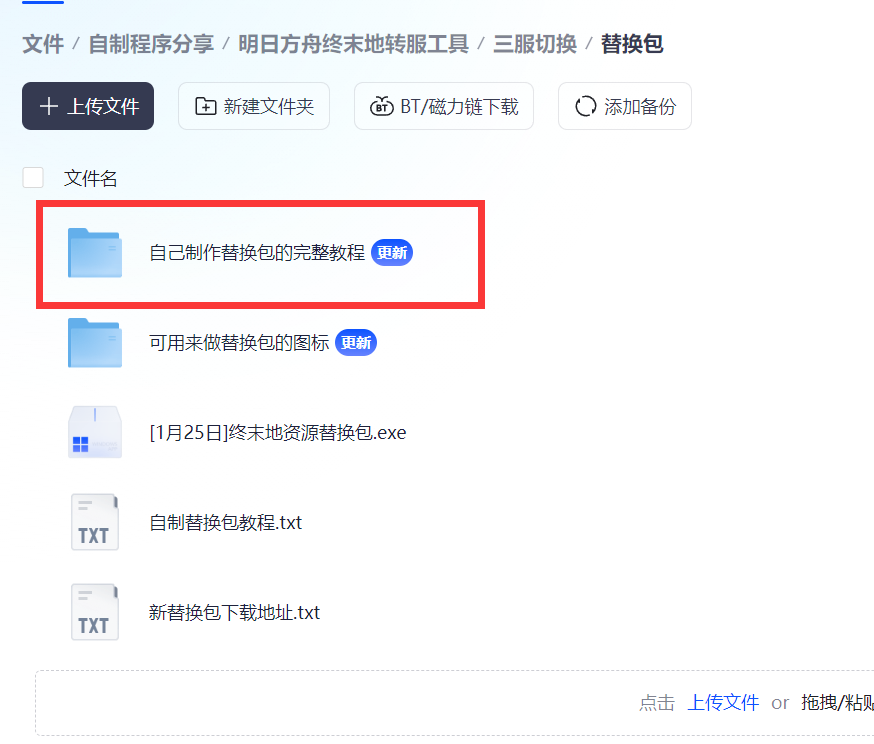Click 更新 badge on 可用来做替换包的图标
This screenshot has height=744, width=874.
point(356,343)
